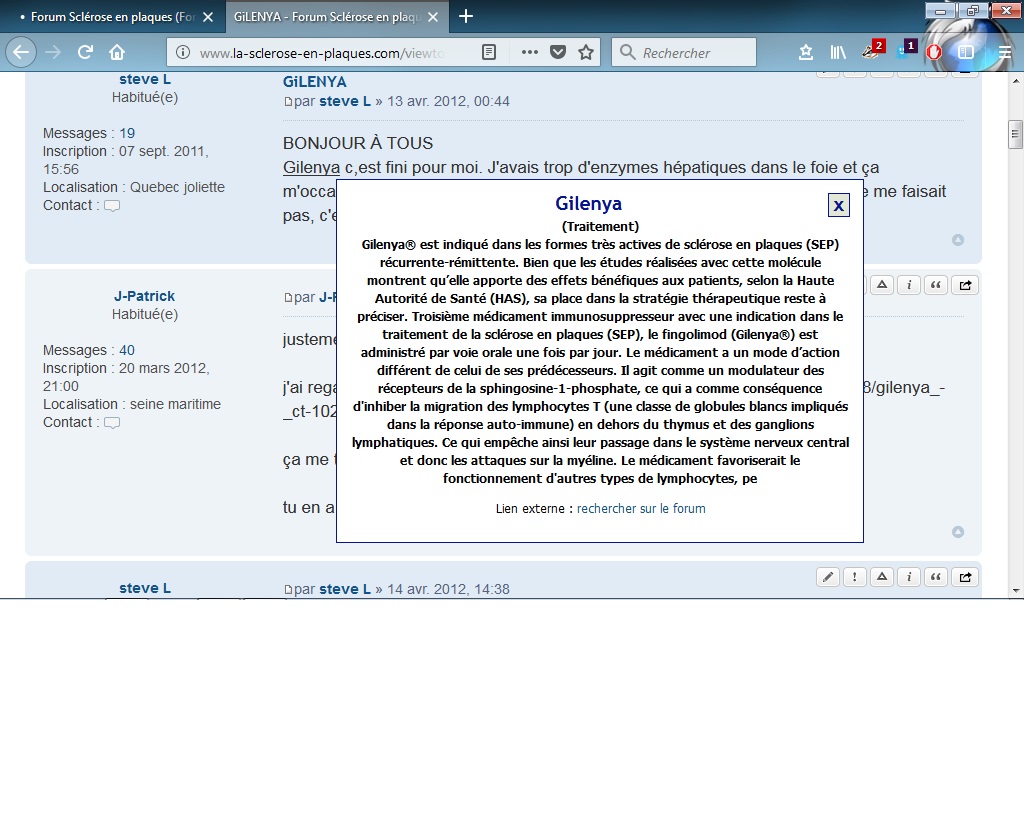1024x816 pixels.
Task: Open page actions three-dot menu
Action: tap(530, 52)
